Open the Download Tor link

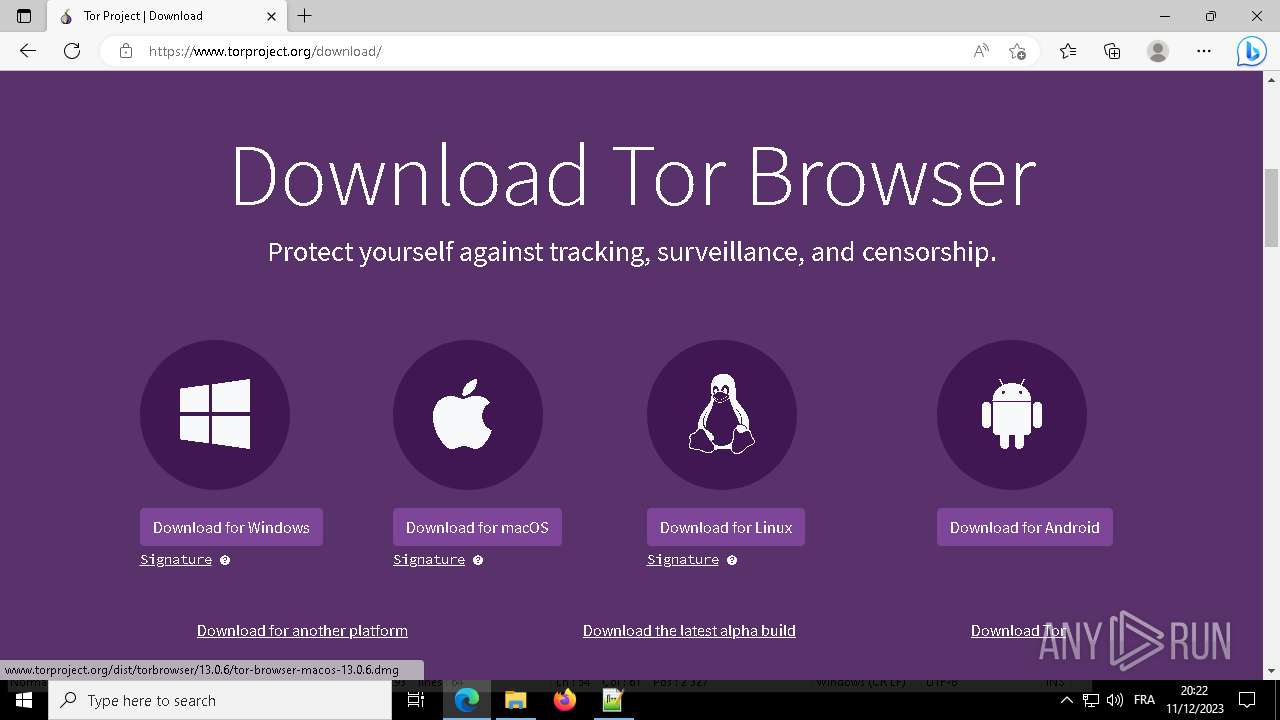[1019, 630]
